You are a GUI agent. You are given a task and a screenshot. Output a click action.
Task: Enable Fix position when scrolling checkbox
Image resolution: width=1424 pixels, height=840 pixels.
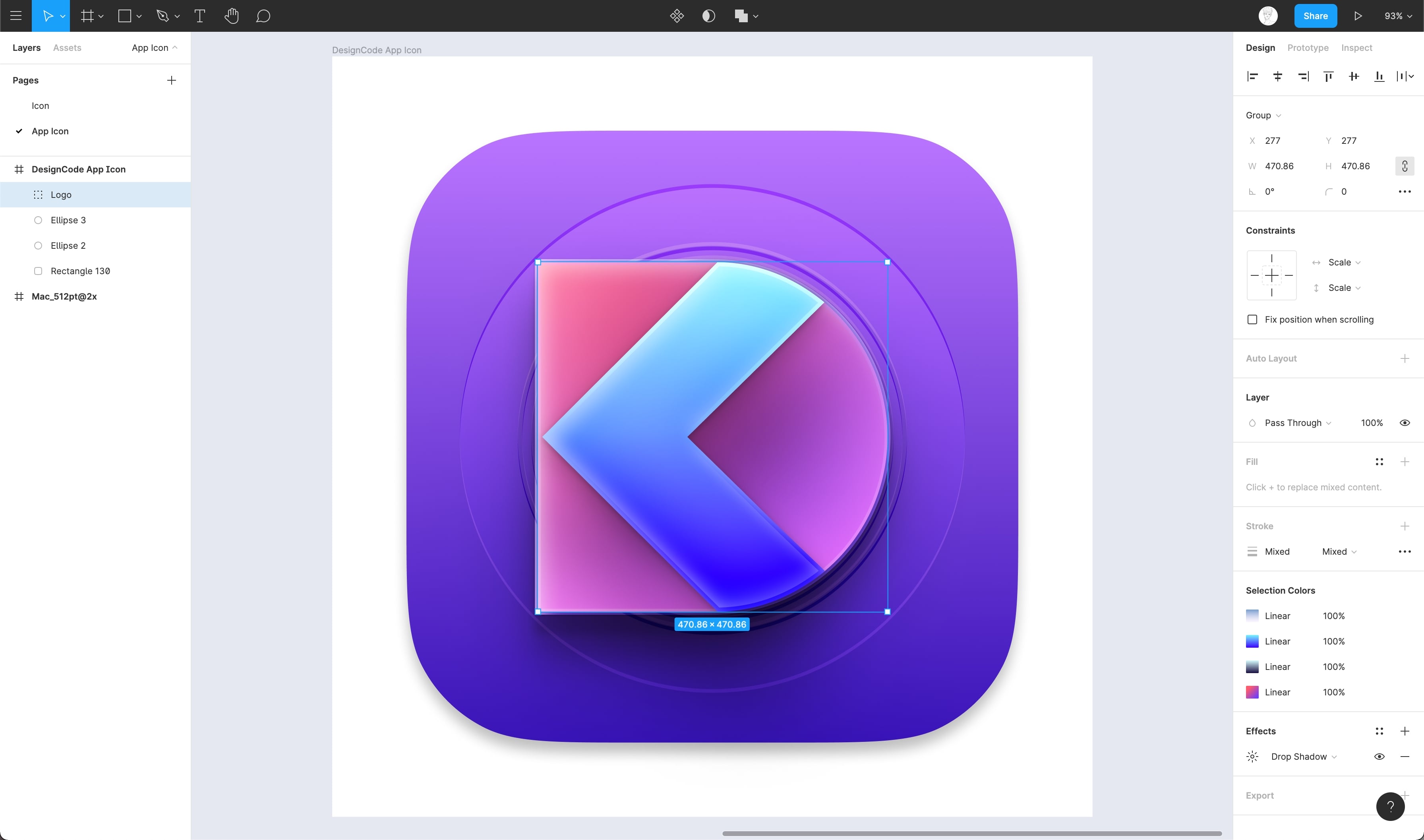click(1252, 320)
